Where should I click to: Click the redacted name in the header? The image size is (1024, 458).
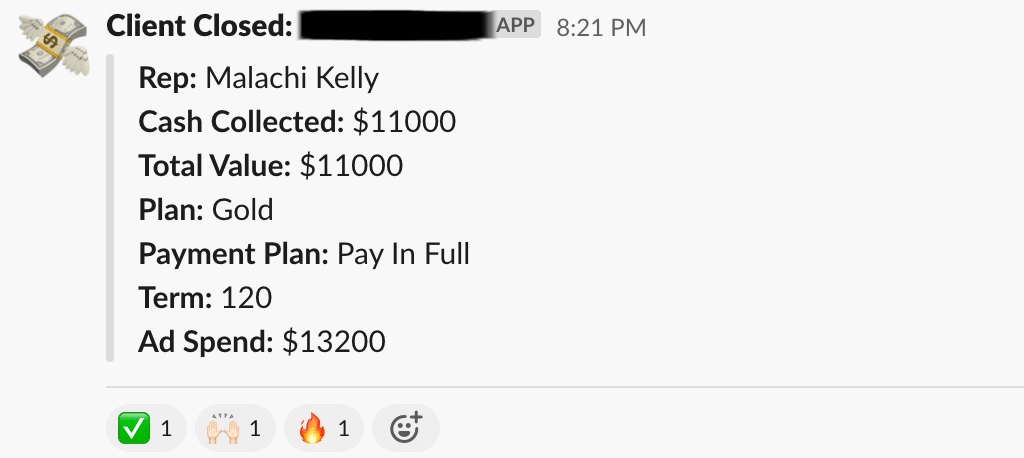395,26
